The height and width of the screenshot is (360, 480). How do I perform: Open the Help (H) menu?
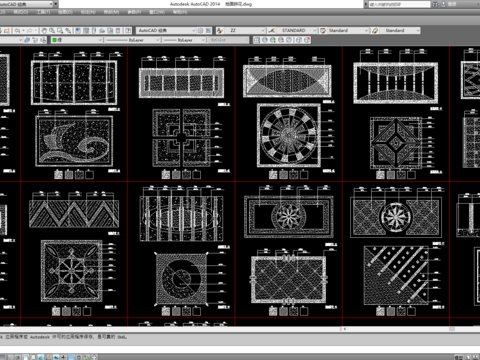coord(180,12)
